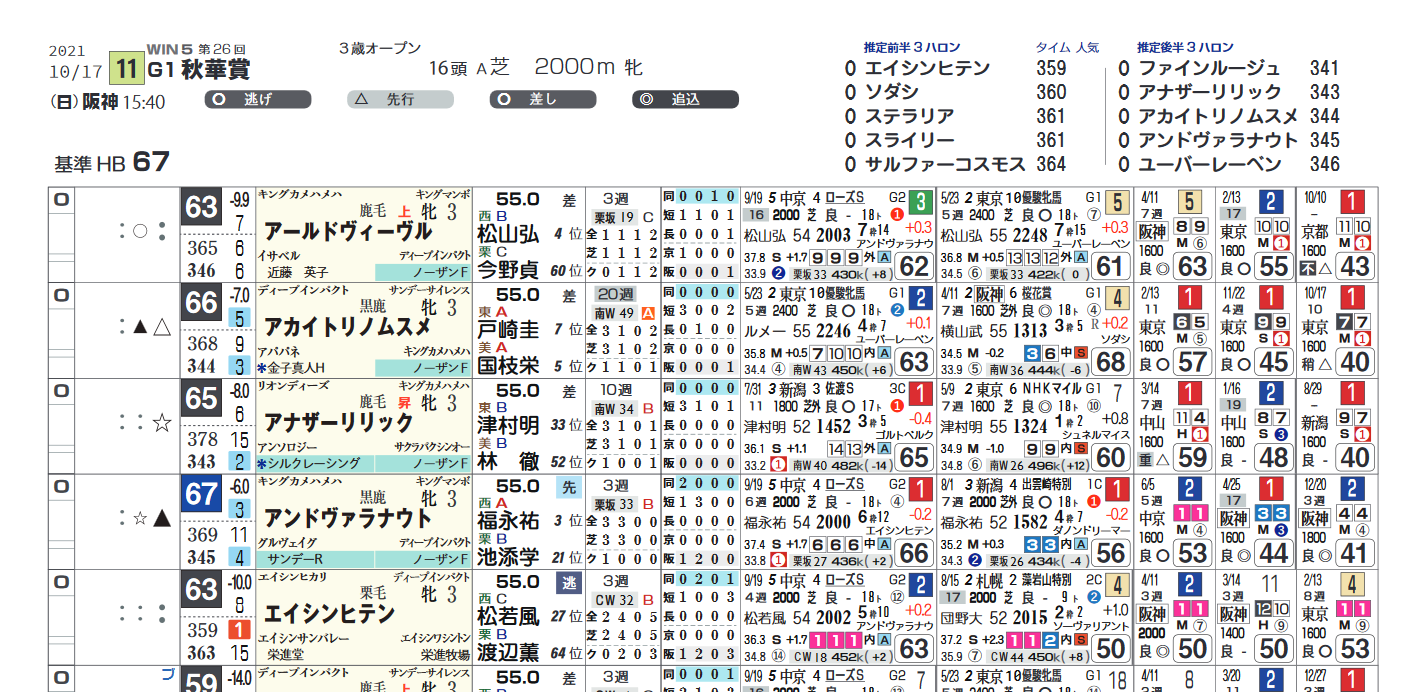Click the 逃 style badge in エイシンヒテン's row
This screenshot has height=692, width=1419.
click(567, 582)
